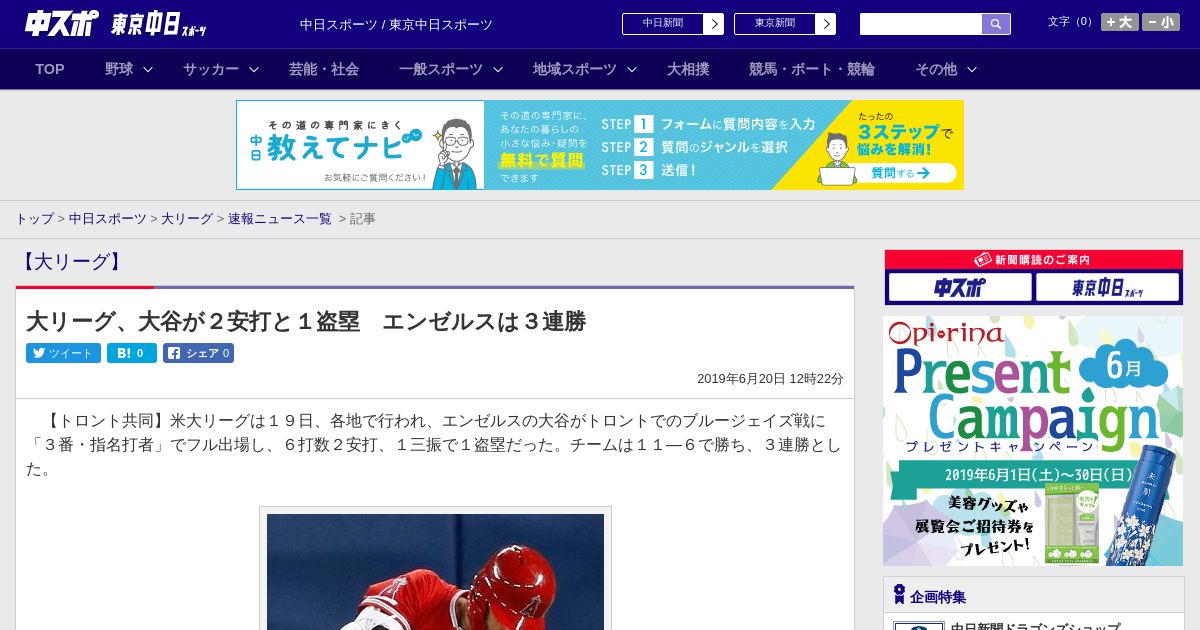The height and width of the screenshot is (630, 1200).
Task: Open the サッカー menu
Action: pos(211,69)
